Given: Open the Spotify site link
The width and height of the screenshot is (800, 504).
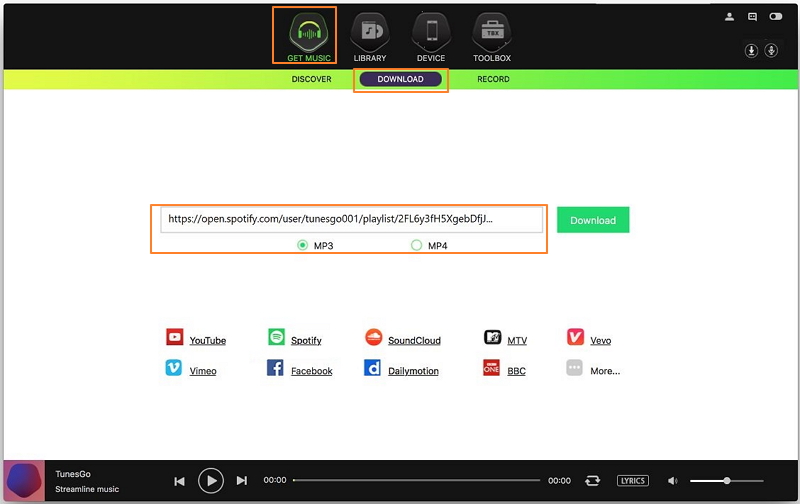Looking at the screenshot, I should pyautogui.click(x=305, y=340).
